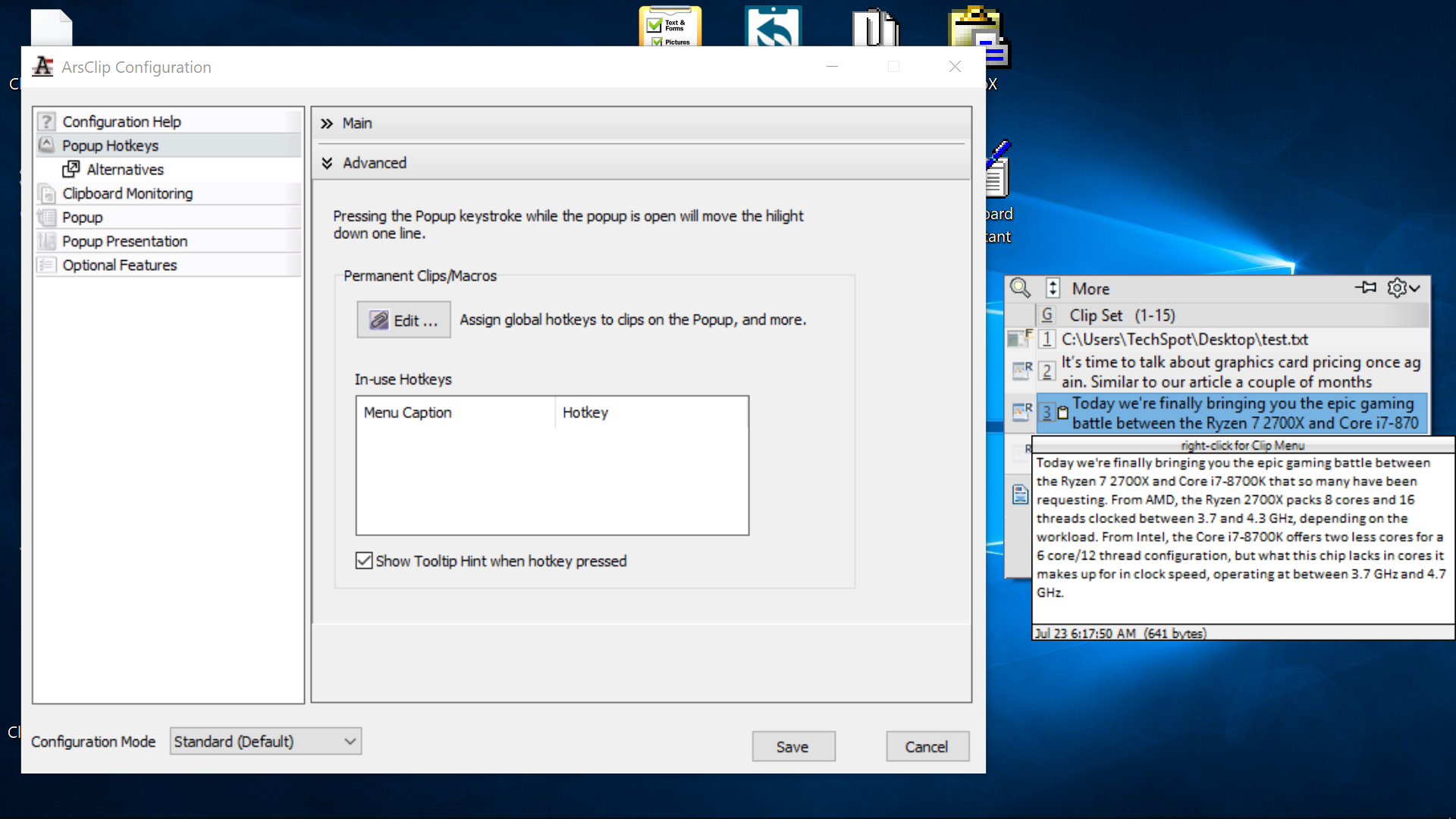The width and height of the screenshot is (1456, 819).
Task: Select Popup Presentation in sidebar
Action: (x=125, y=241)
